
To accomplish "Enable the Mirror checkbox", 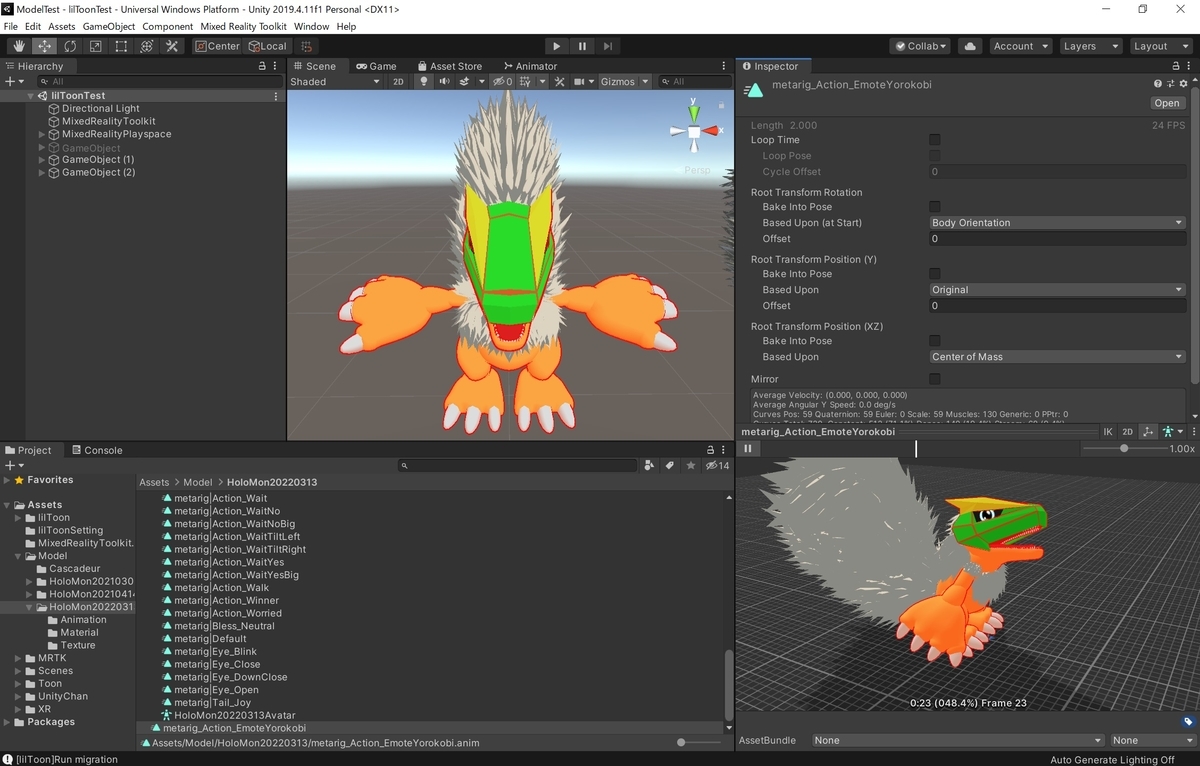I will (935, 379).
